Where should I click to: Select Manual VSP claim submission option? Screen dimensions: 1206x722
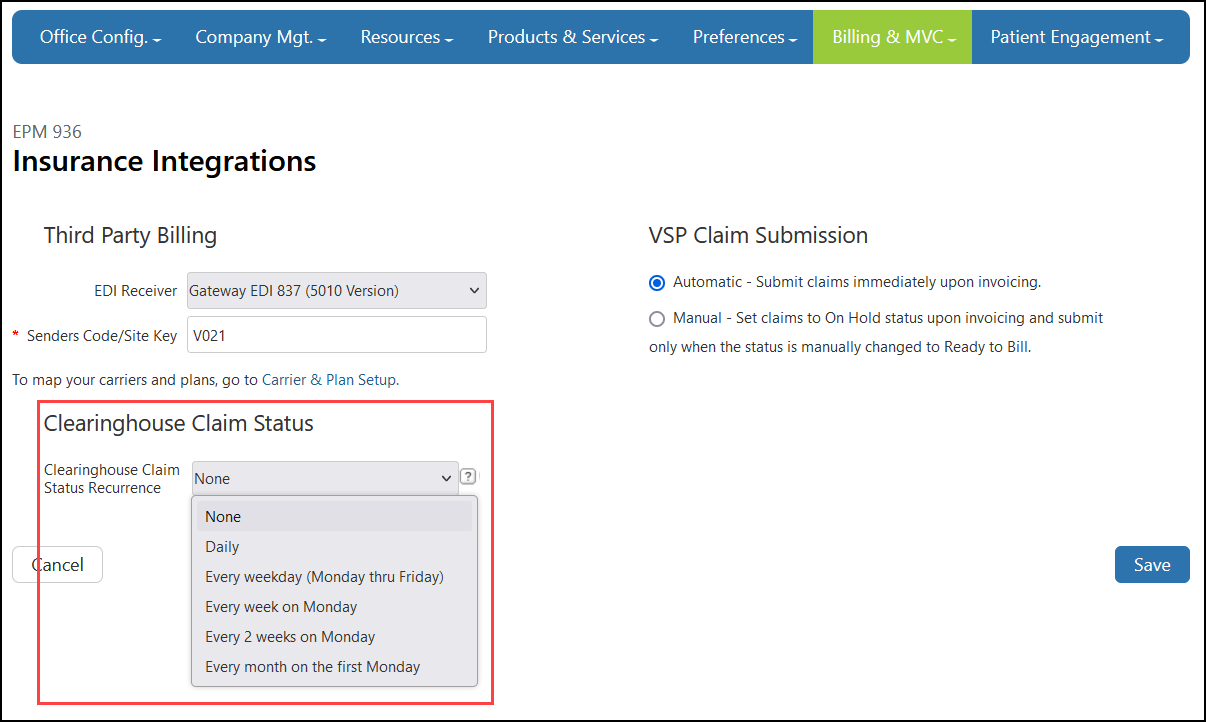pyautogui.click(x=657, y=319)
